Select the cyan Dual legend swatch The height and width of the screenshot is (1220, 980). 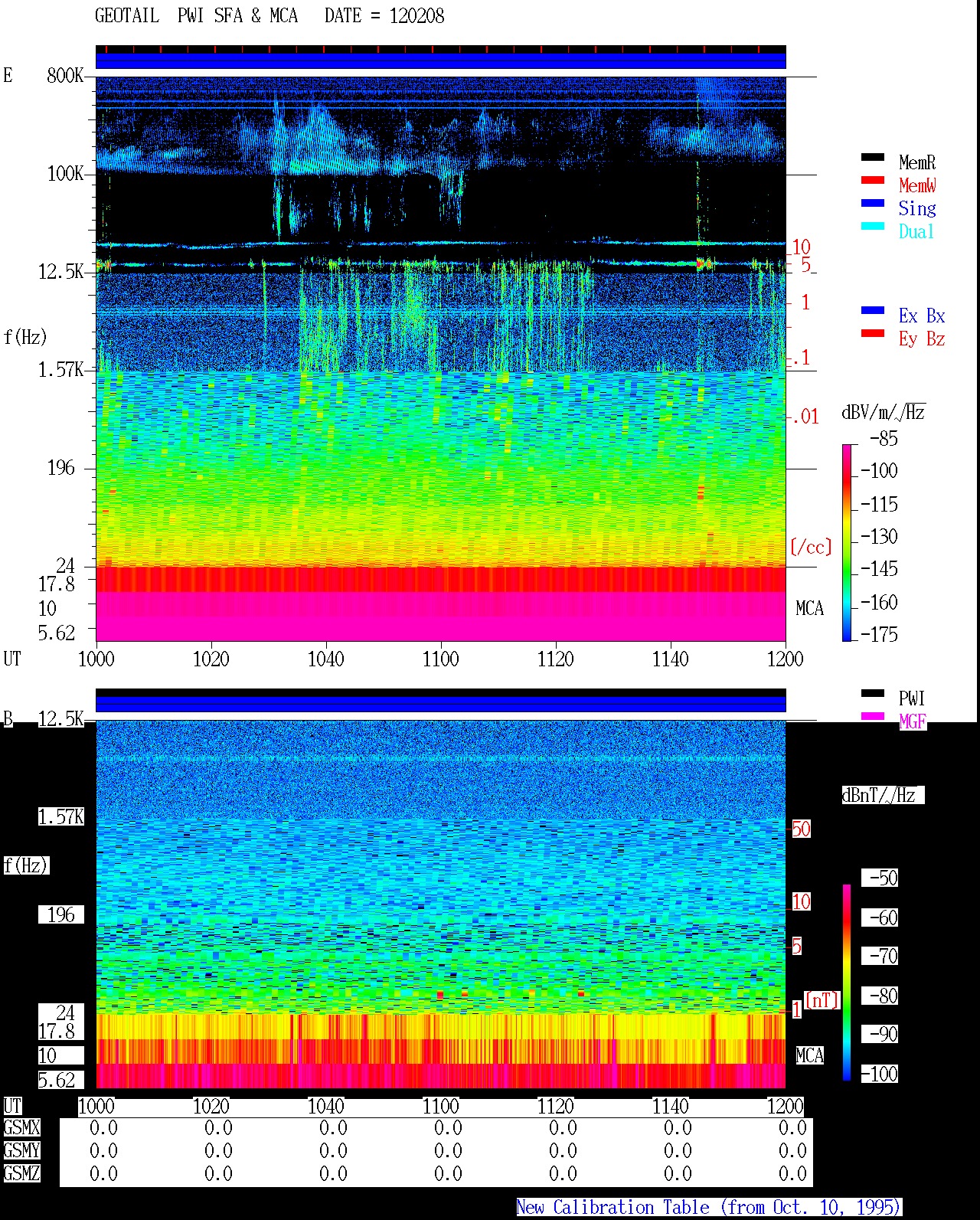(872, 227)
